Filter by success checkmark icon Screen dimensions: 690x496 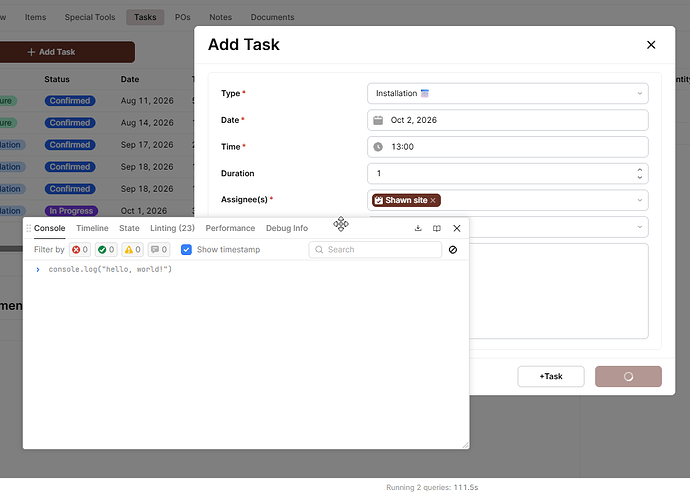(102, 250)
